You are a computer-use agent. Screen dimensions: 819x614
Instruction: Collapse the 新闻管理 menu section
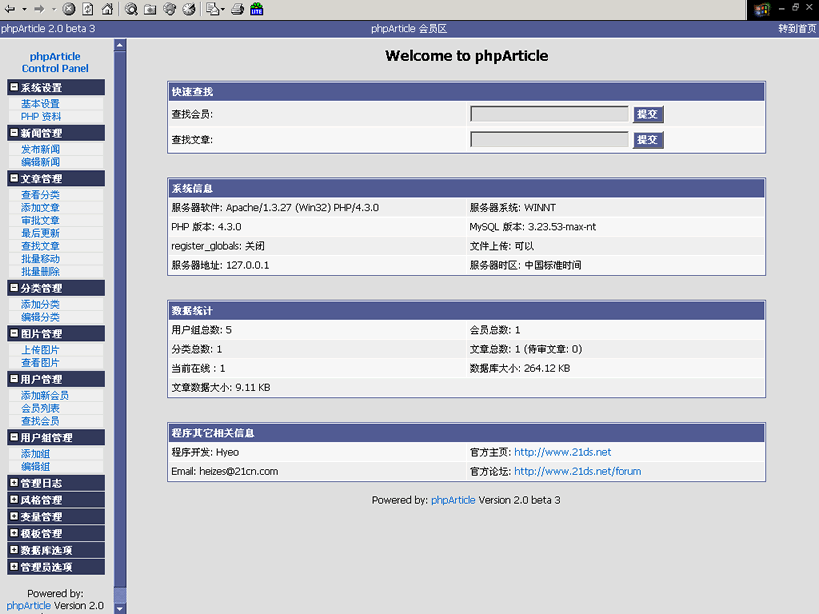tap(15, 133)
